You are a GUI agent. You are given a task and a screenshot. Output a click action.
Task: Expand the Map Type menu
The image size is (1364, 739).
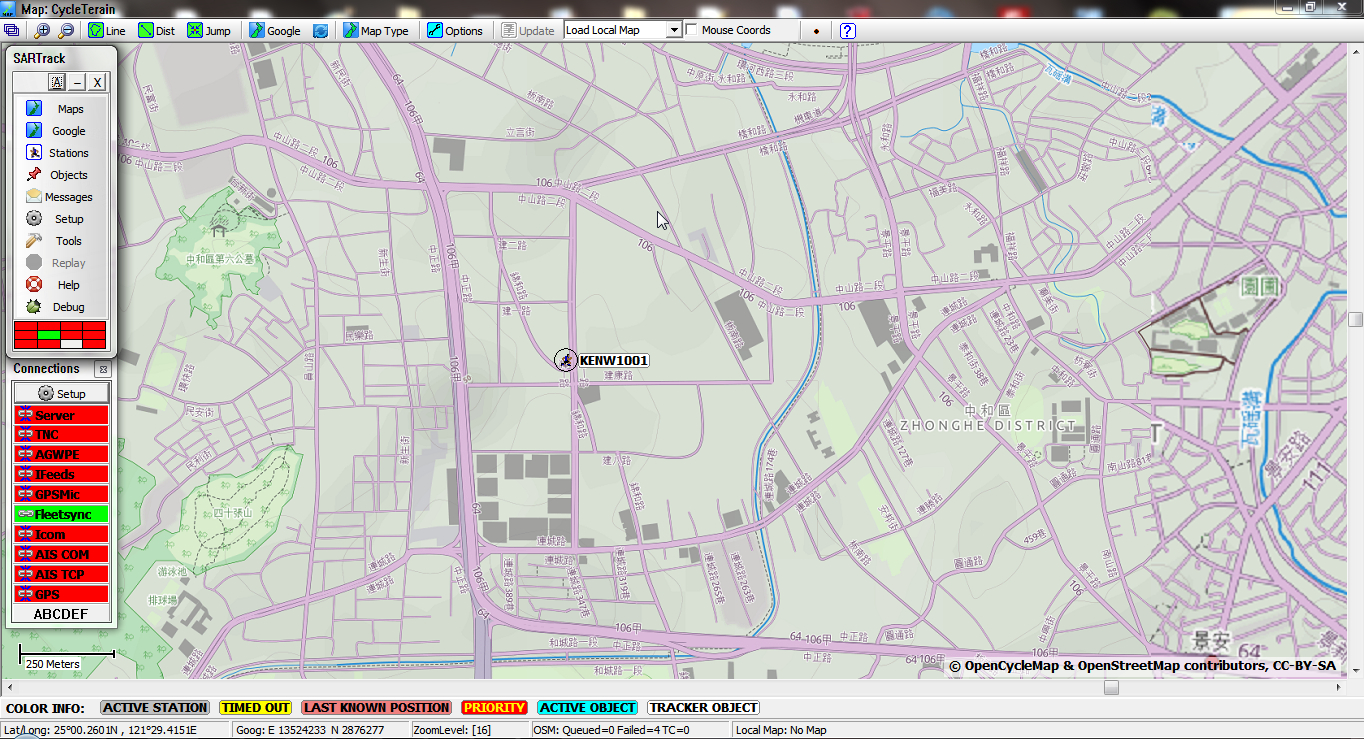[376, 31]
